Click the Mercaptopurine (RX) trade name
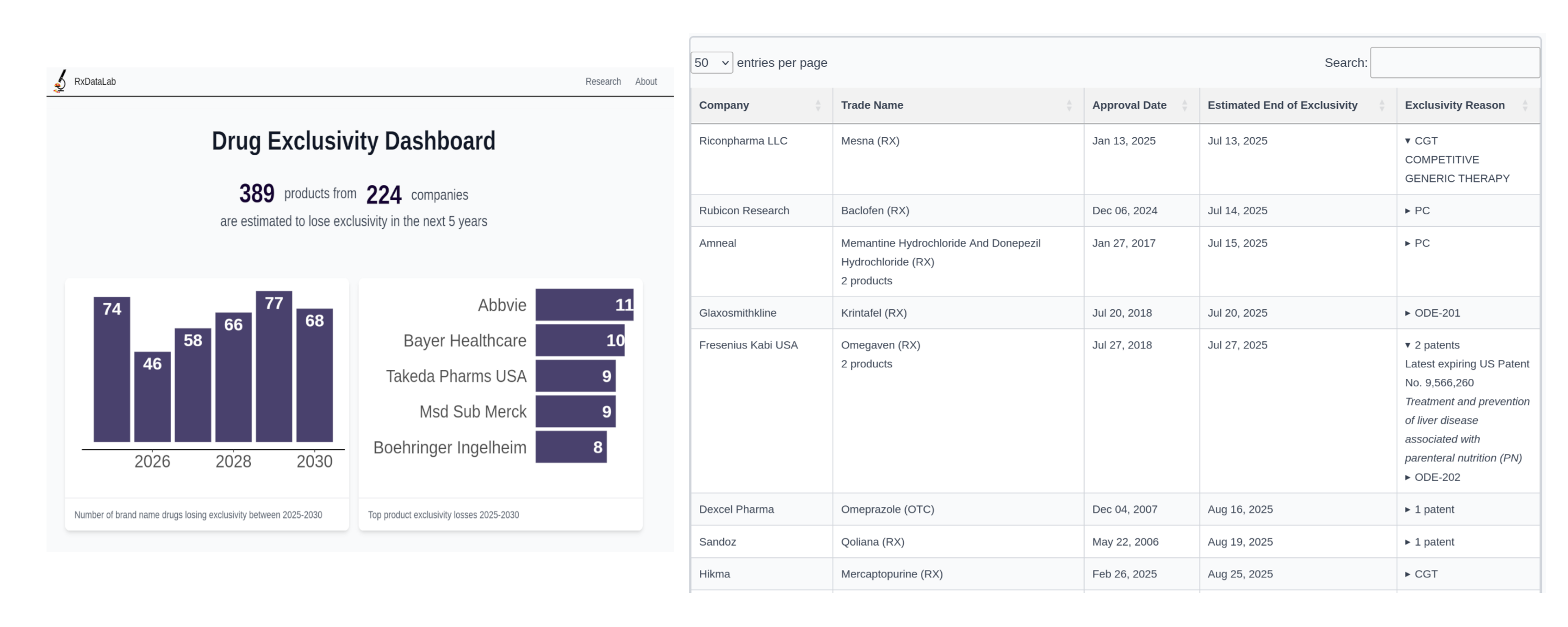This screenshot has width=1568, height=627. click(892, 574)
